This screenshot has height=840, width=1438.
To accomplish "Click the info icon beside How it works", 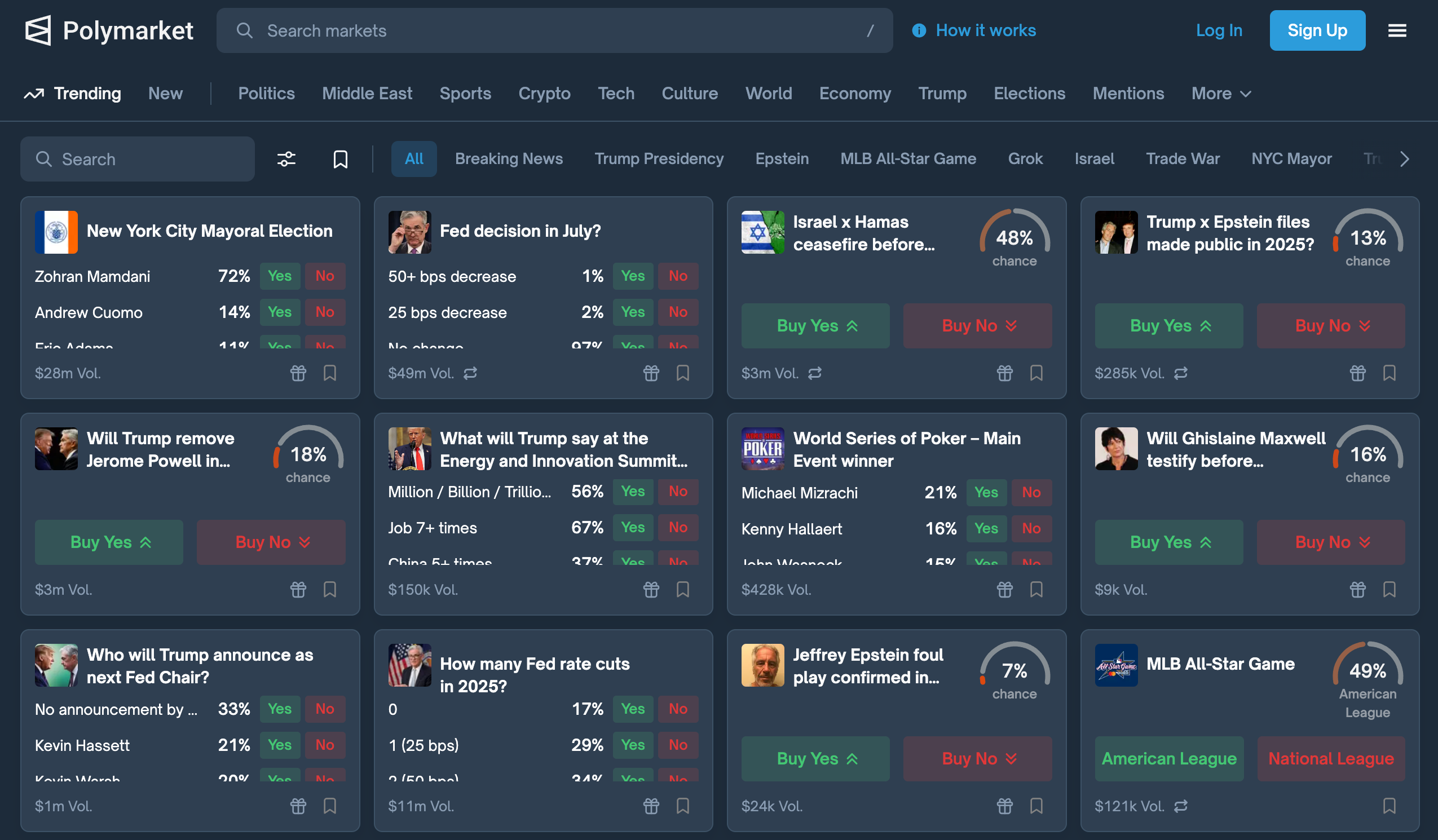I will [x=919, y=30].
